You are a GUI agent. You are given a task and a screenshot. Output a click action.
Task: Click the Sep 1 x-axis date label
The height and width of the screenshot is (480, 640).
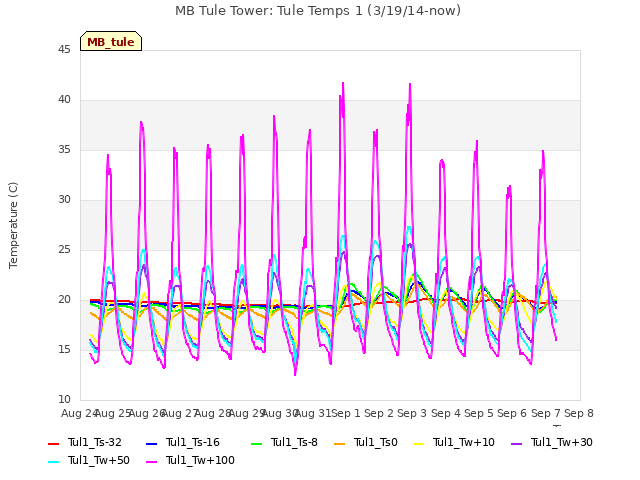click(346, 413)
